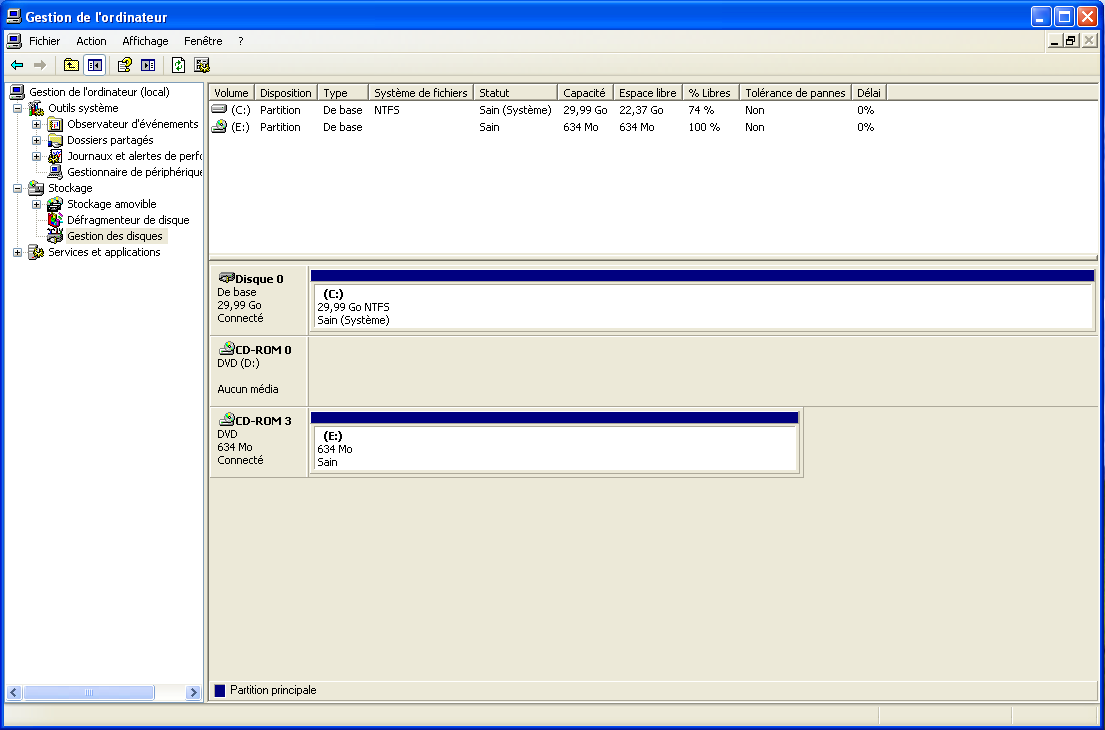Image resolution: width=1105 pixels, height=730 pixels.
Task: Sort by the Disposition column header
Action: [285, 92]
